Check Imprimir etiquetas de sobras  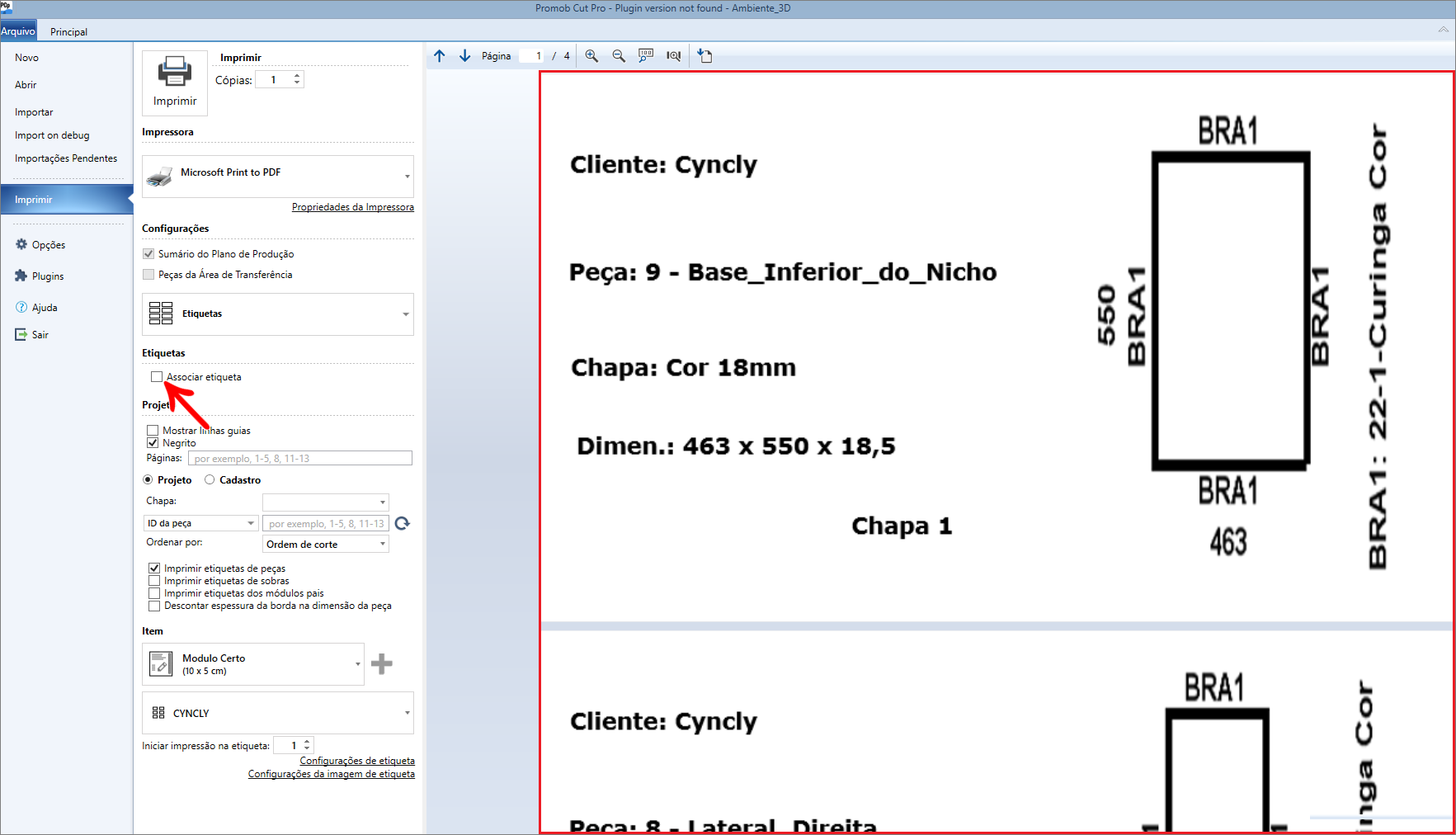click(154, 581)
